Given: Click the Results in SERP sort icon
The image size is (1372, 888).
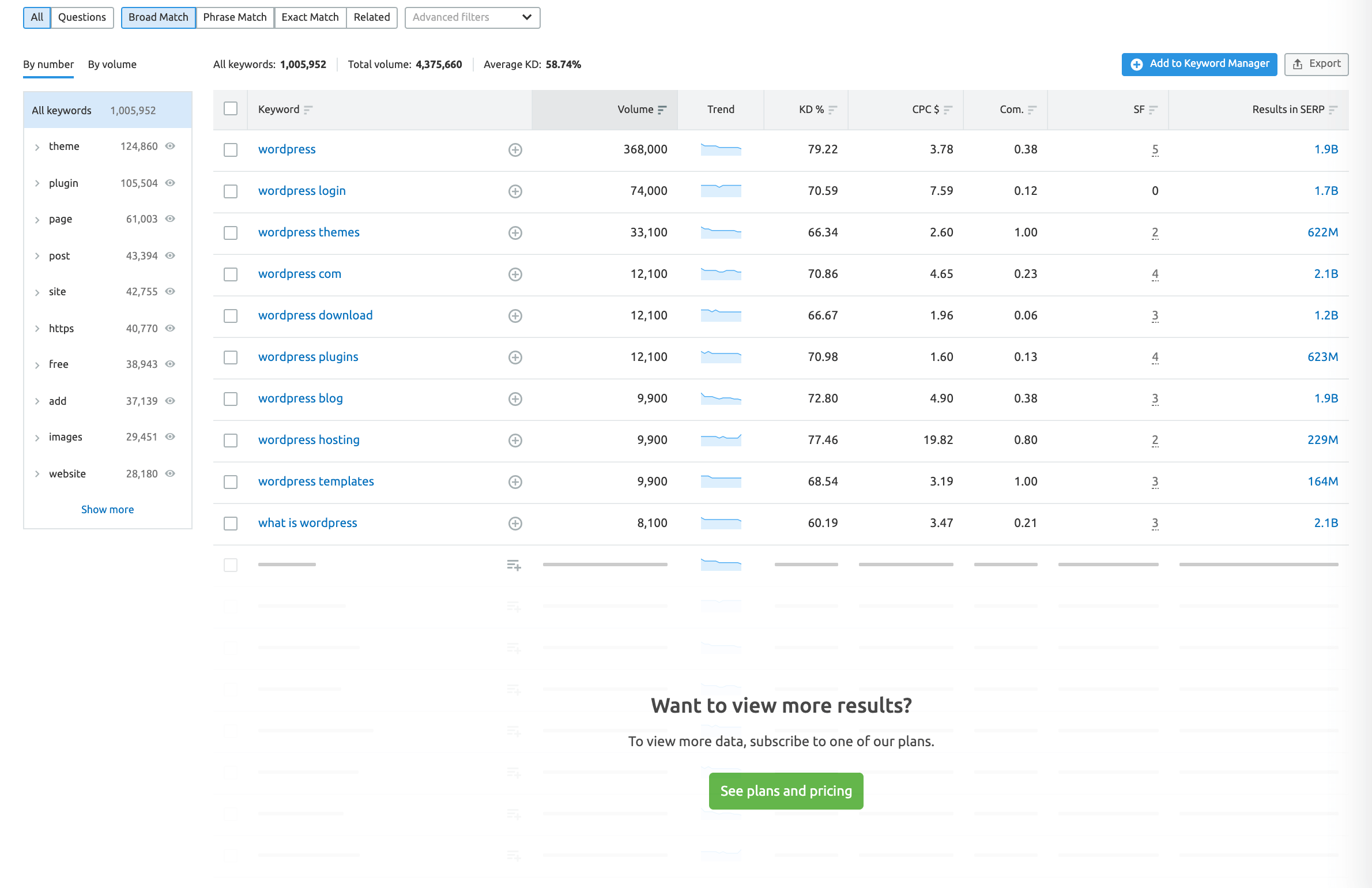Looking at the screenshot, I should click(1333, 109).
